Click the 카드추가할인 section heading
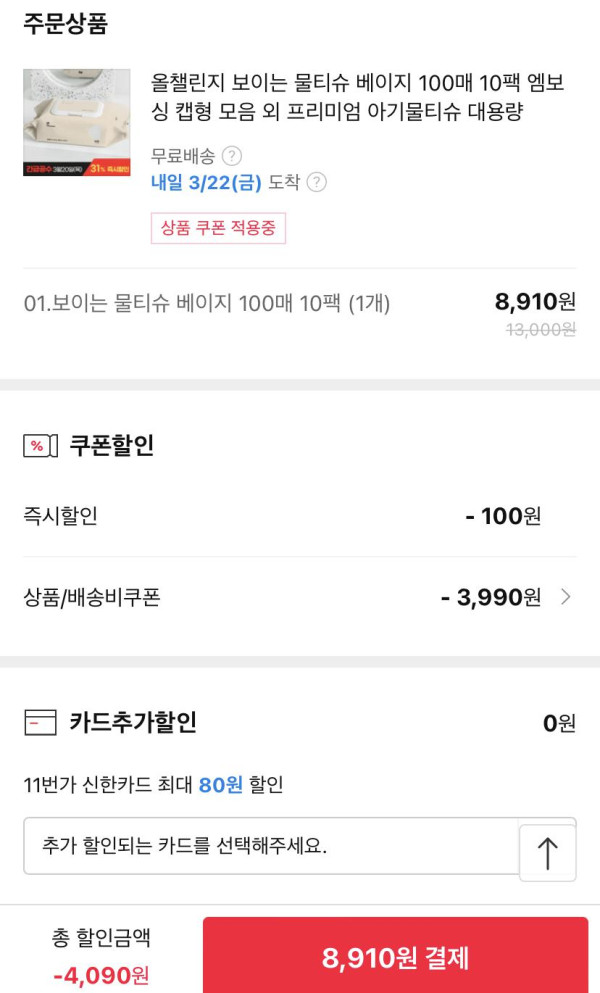 (133, 722)
